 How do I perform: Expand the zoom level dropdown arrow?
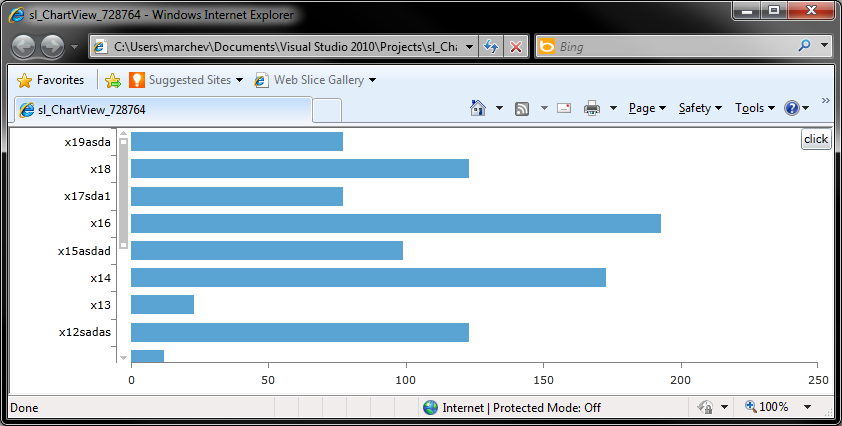click(x=807, y=407)
